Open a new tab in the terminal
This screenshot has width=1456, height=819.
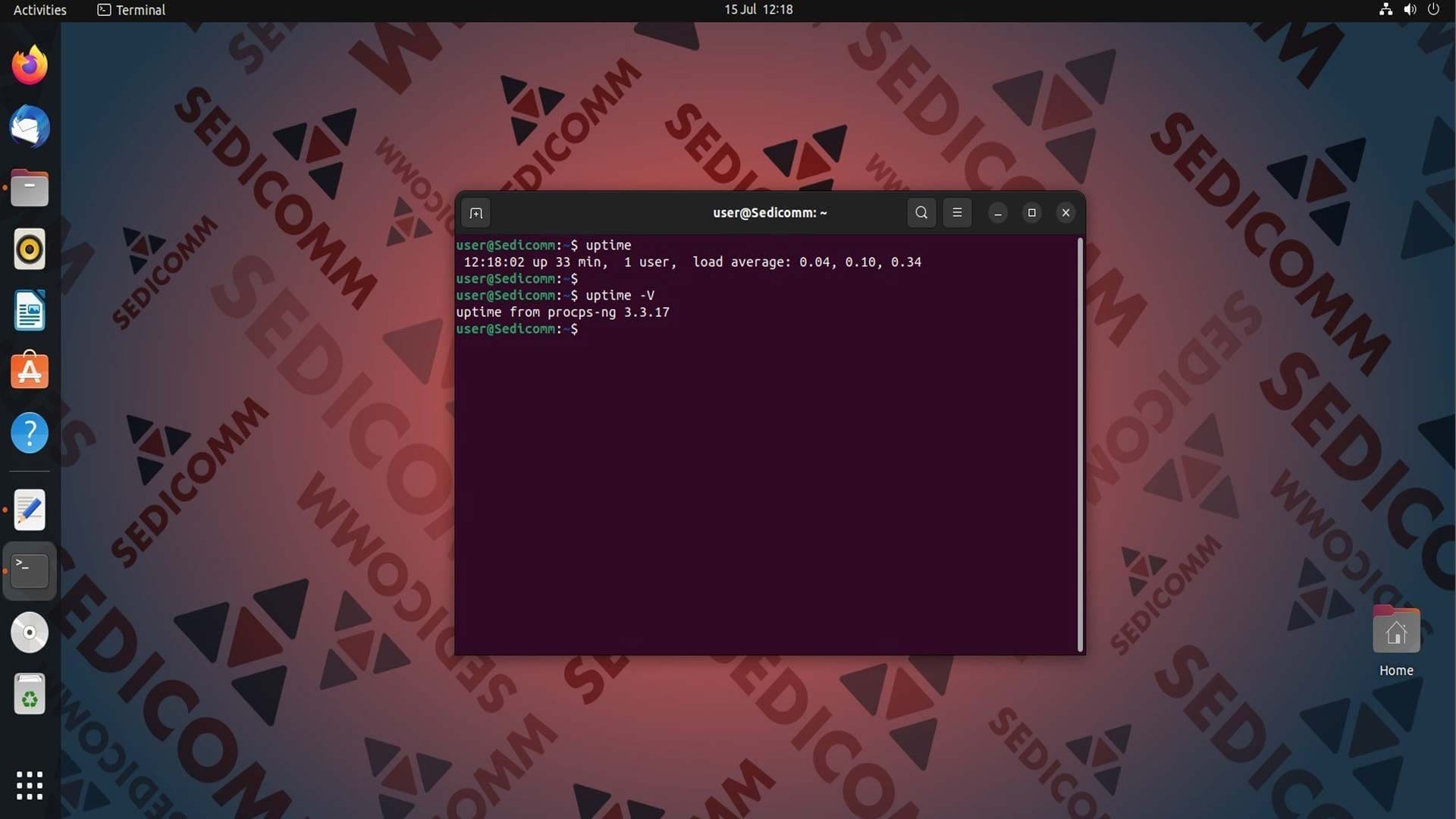pyautogui.click(x=476, y=213)
